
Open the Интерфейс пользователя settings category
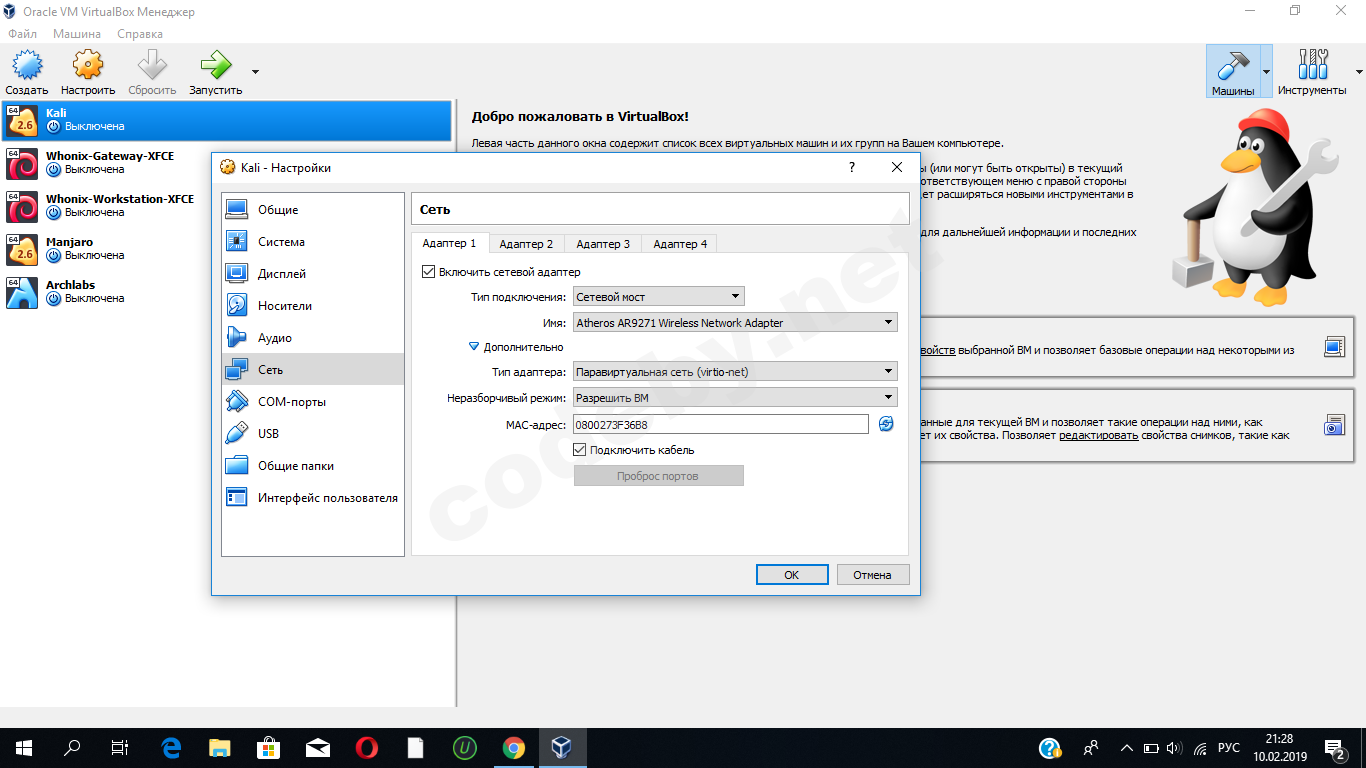click(x=312, y=498)
